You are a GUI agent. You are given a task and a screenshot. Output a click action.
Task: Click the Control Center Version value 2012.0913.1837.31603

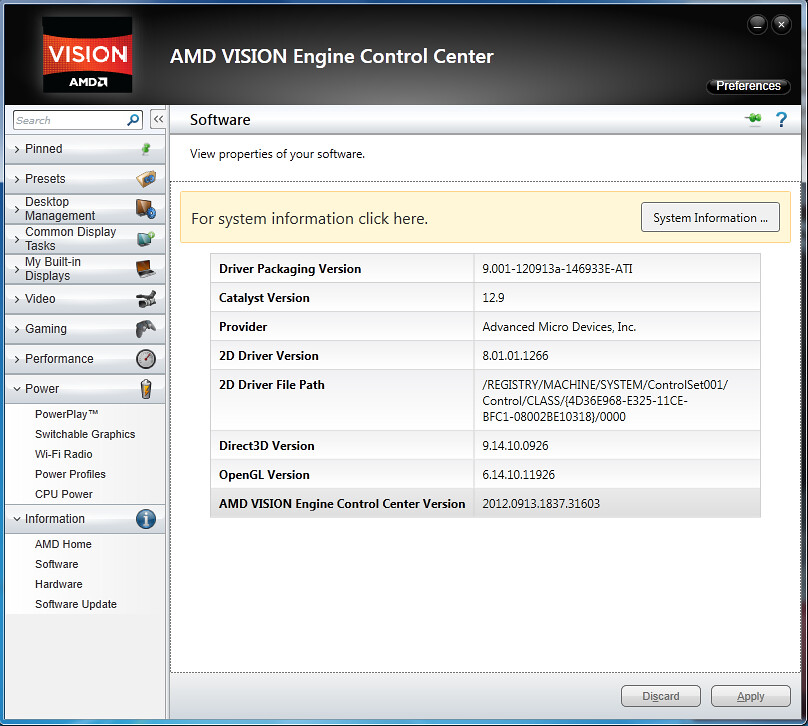coord(541,503)
